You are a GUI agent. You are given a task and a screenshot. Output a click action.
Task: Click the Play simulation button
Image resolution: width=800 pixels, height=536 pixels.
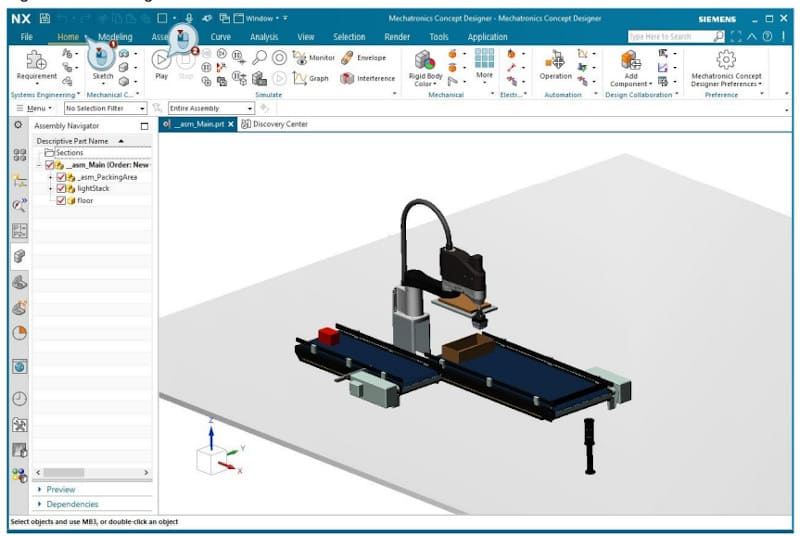pos(161,61)
